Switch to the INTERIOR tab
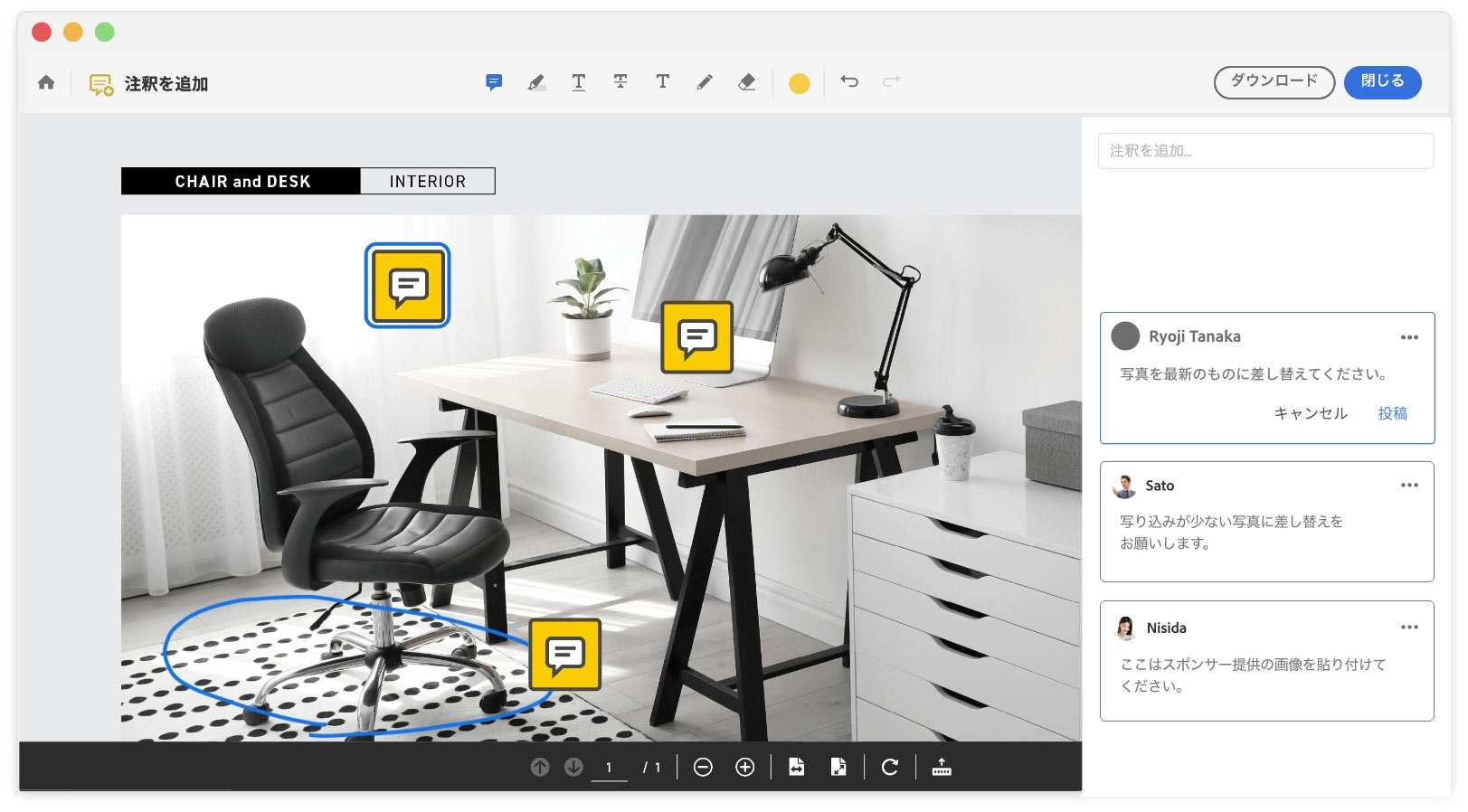1468x812 pixels. (x=428, y=181)
